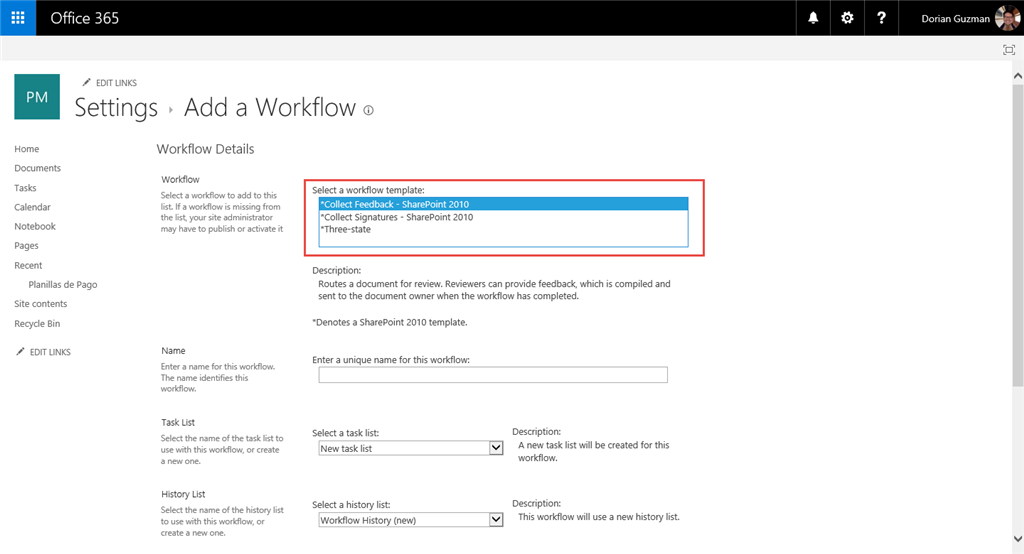Click the vertical scrollbar thumb
The height and width of the screenshot is (554, 1024).
pyautogui.click(x=1017, y=235)
